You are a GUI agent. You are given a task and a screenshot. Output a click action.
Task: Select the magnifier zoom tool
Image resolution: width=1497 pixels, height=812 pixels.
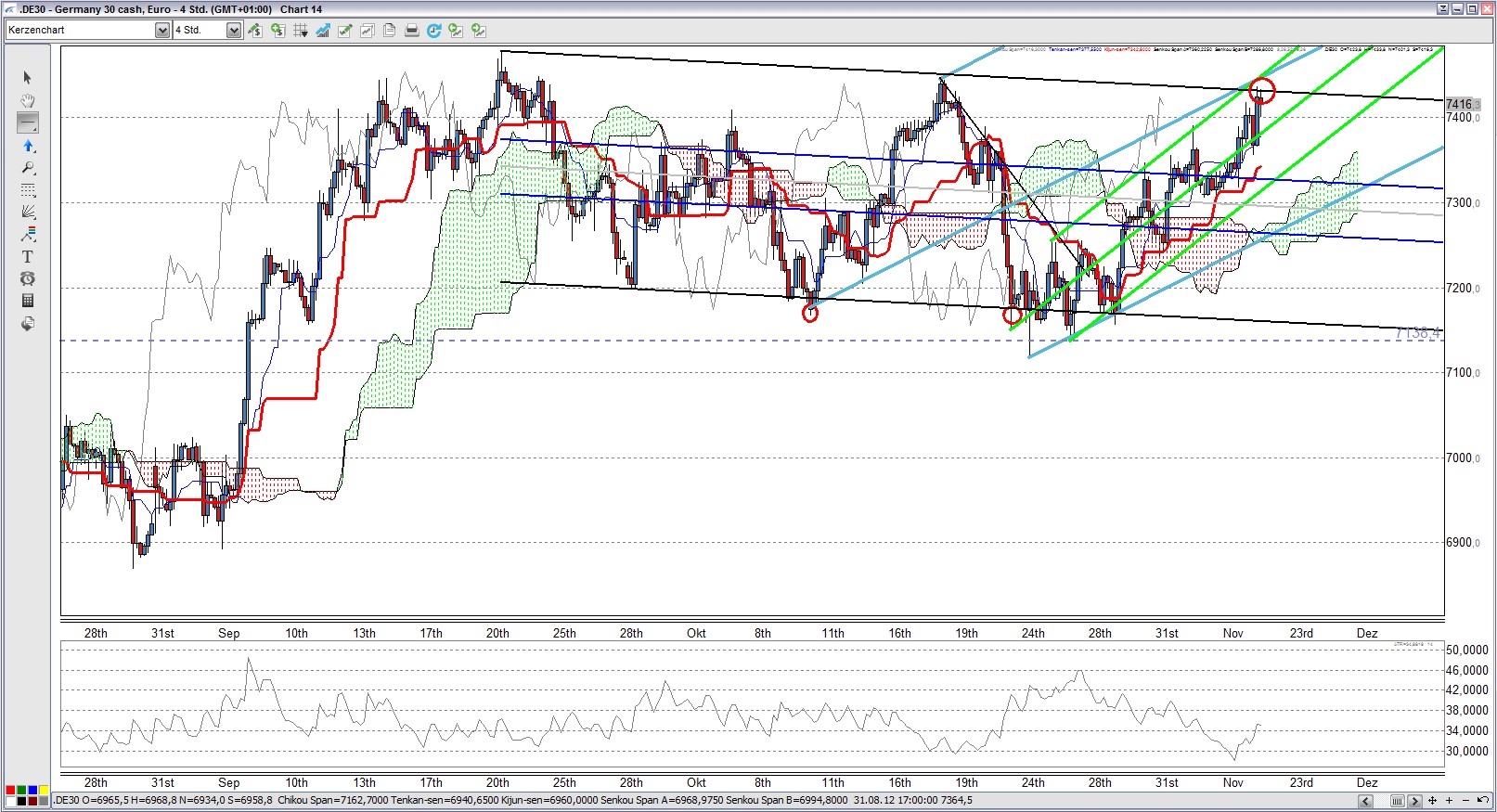(x=27, y=168)
